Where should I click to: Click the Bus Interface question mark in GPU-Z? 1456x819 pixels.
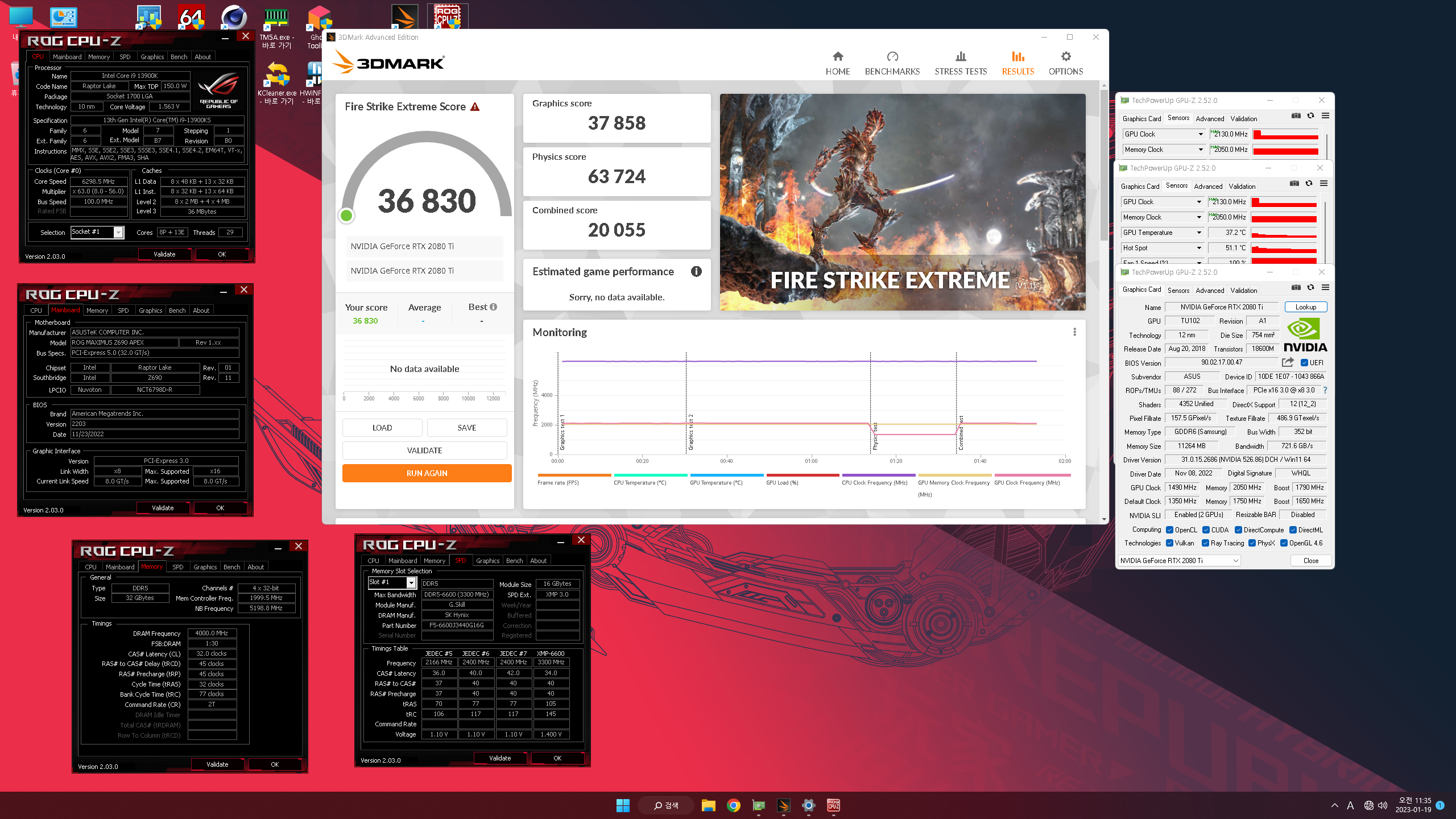pos(1325,390)
